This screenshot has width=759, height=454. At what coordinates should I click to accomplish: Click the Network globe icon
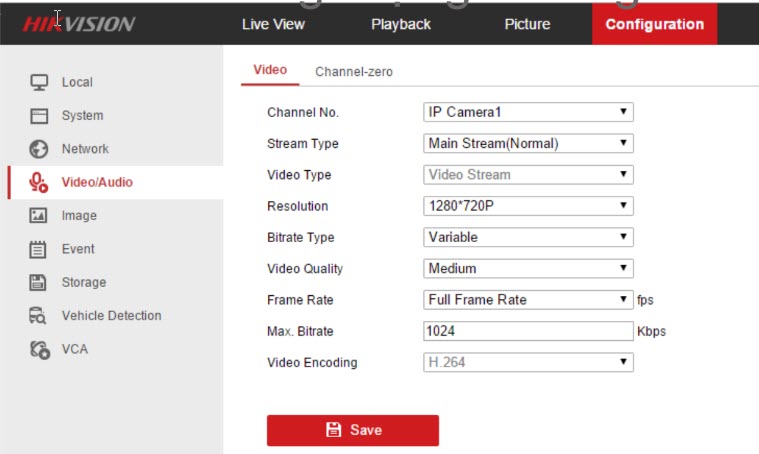(39, 149)
